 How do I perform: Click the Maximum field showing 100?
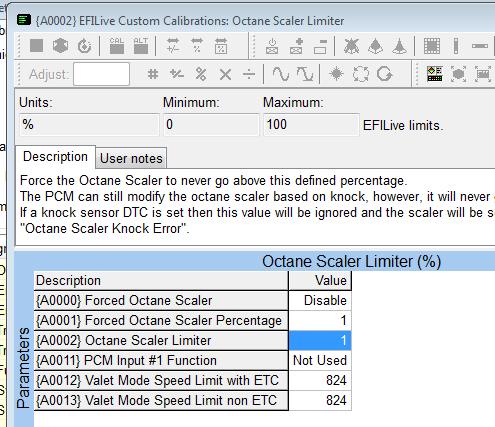pyautogui.click(x=311, y=125)
